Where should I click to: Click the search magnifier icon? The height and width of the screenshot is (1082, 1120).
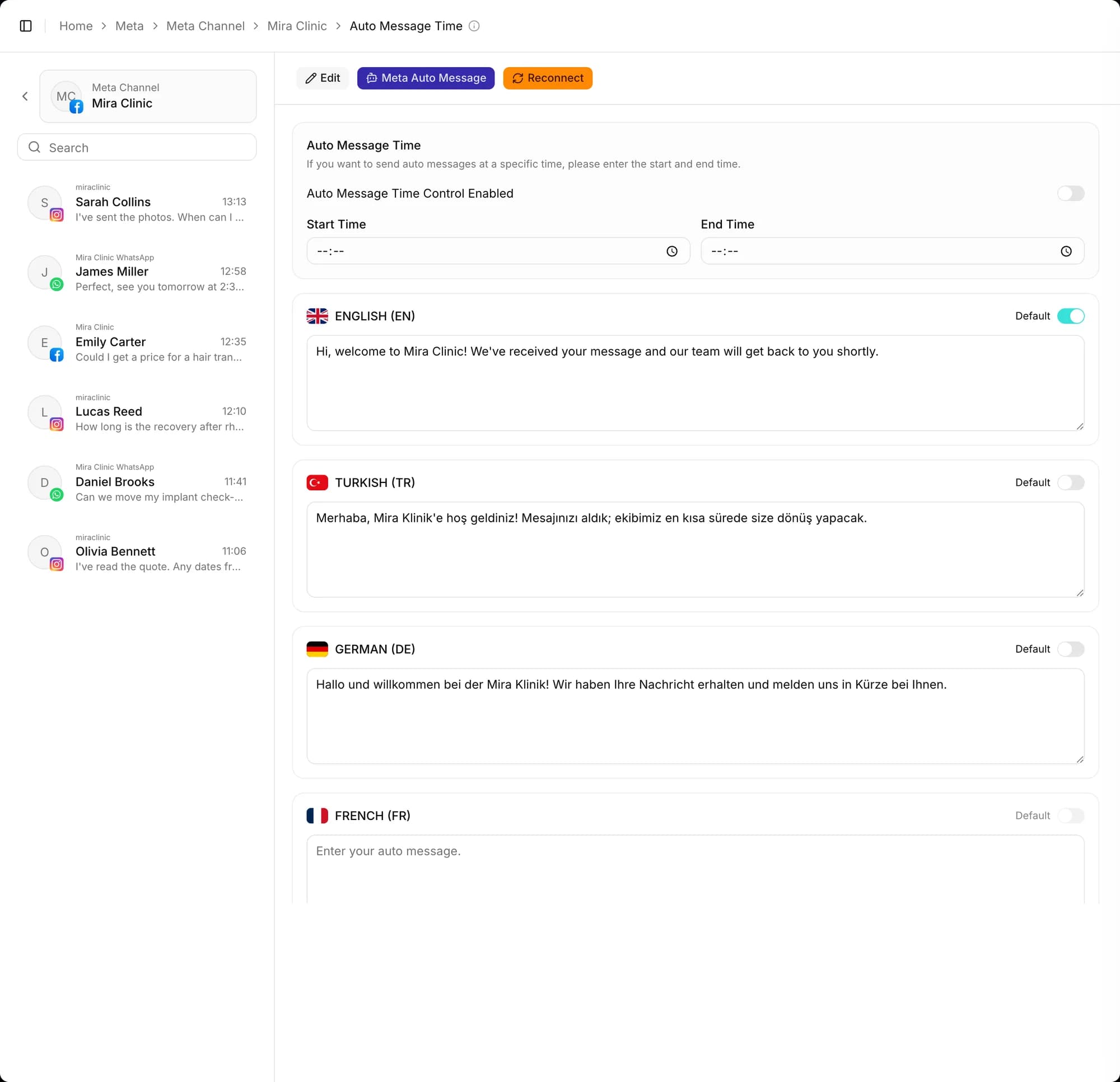coord(34,147)
